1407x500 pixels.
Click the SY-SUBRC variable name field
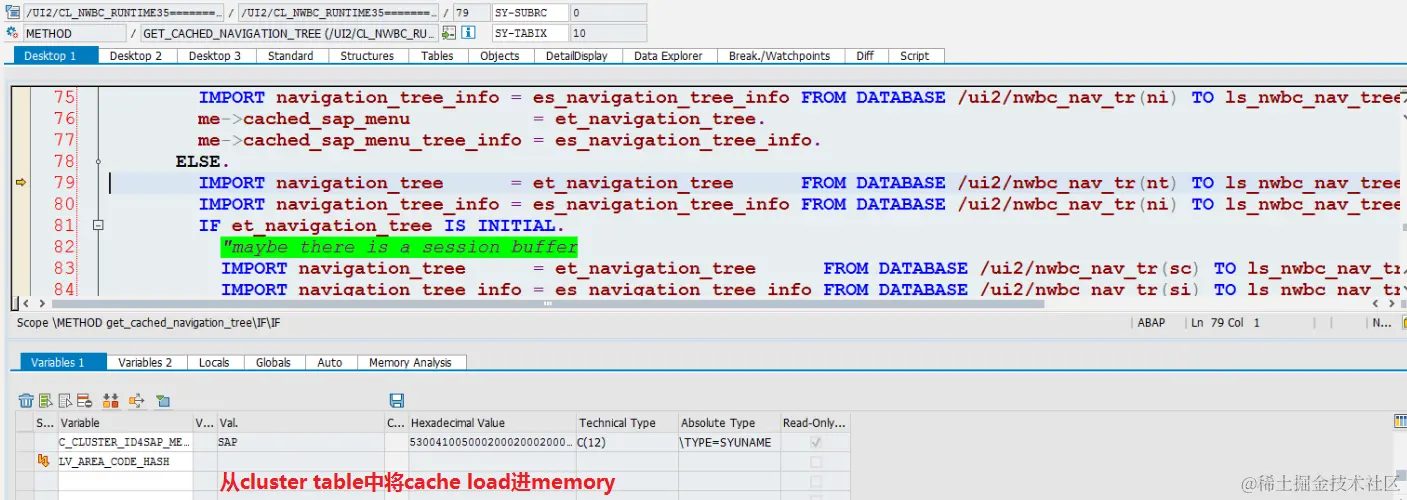coord(530,13)
